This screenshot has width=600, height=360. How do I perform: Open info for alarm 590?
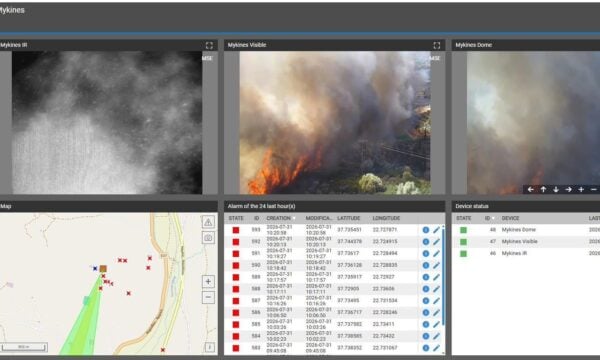click(426, 265)
